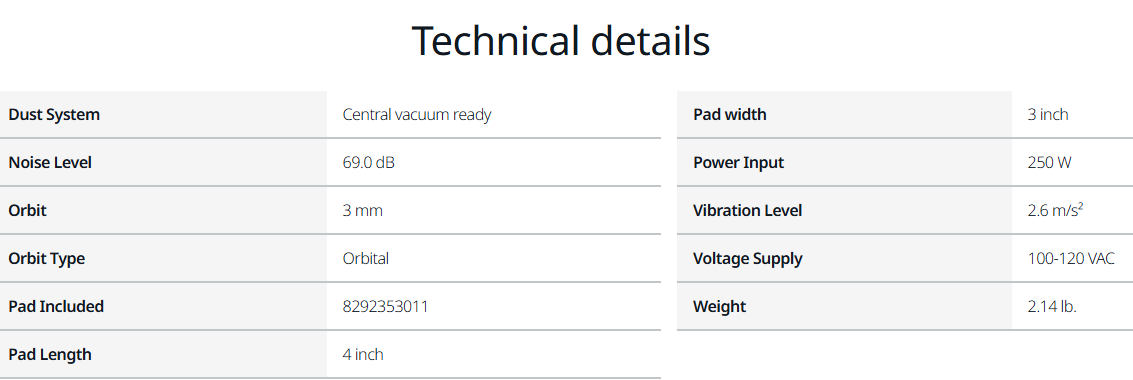1133x380 pixels.
Task: Select the Dust System label
Action: click(54, 114)
